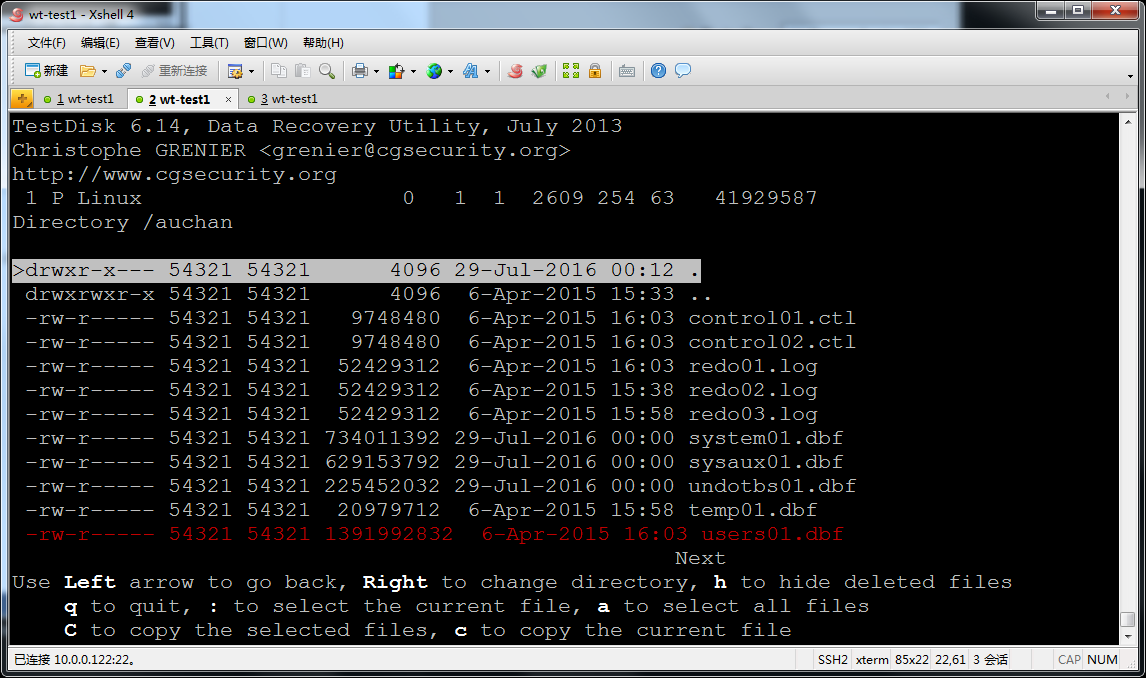Open the 窗口(W) menu

[x=265, y=43]
